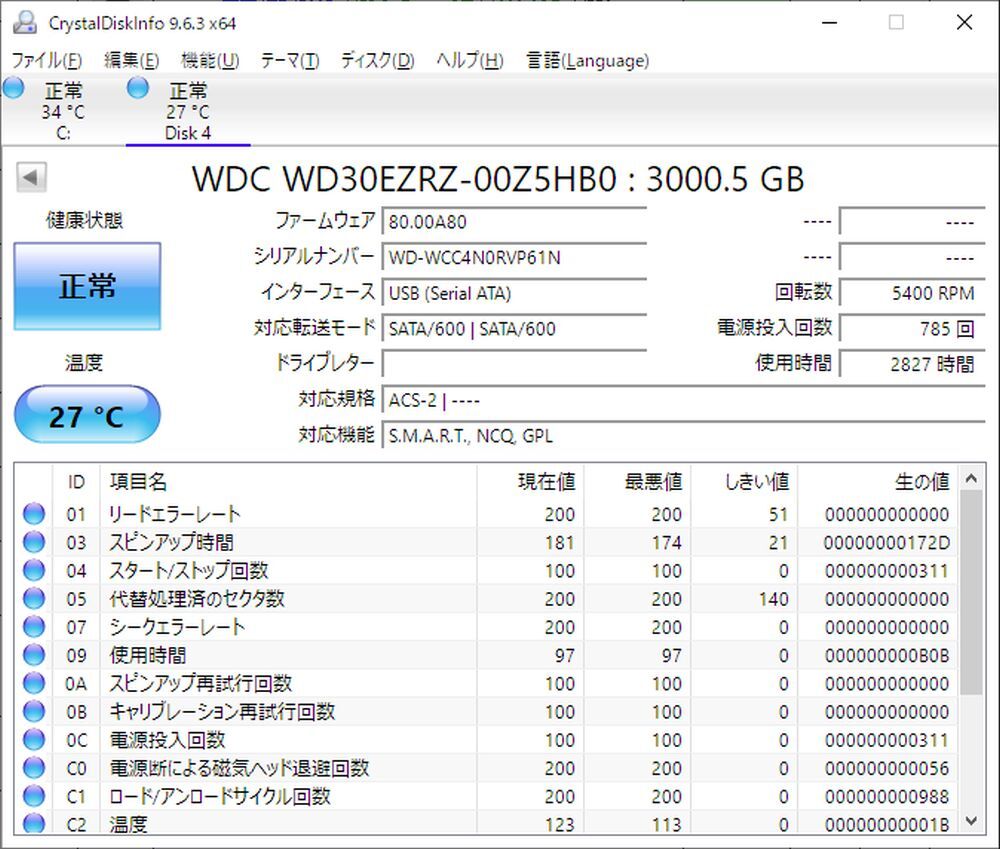
Task: Click status circle of row ID 09
Action: 34,655
